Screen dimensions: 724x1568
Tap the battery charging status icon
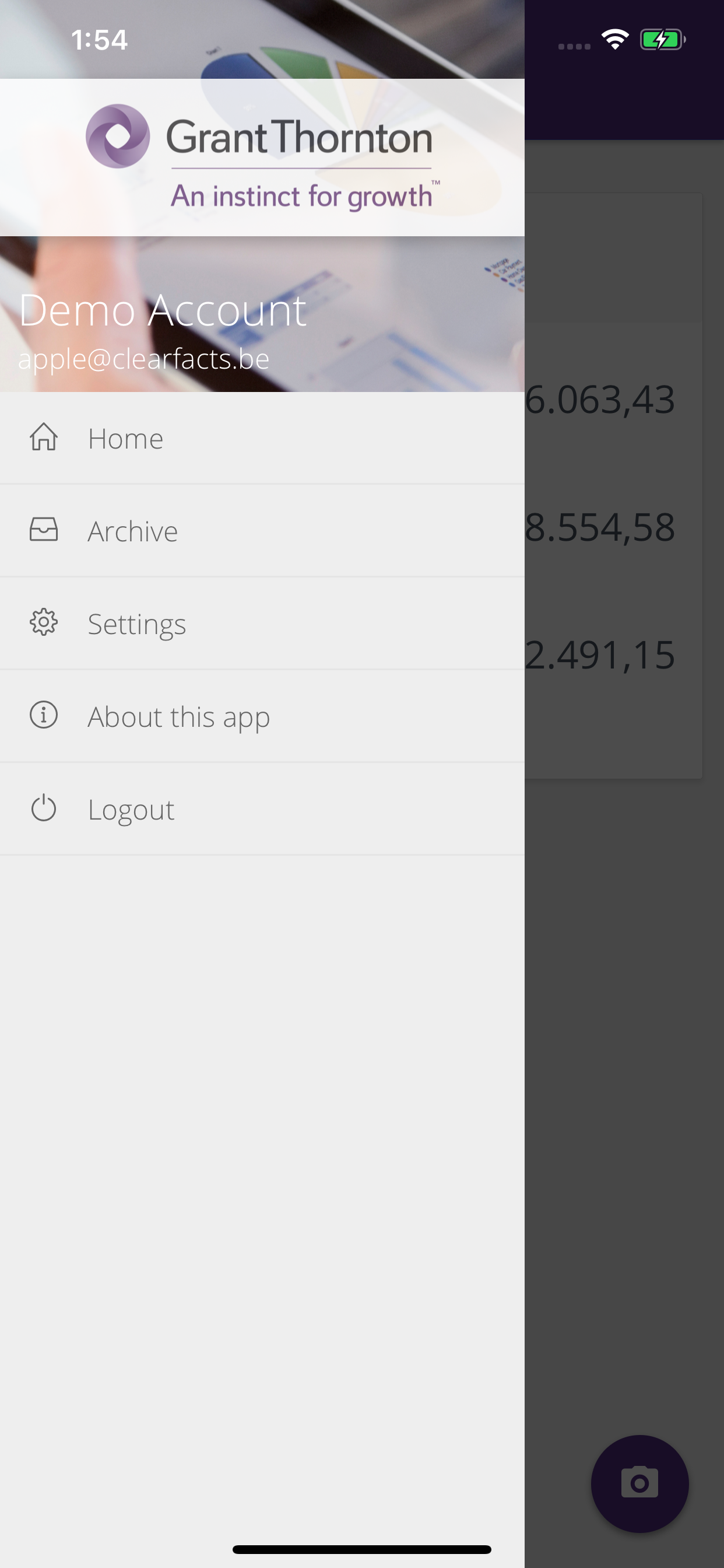point(662,40)
